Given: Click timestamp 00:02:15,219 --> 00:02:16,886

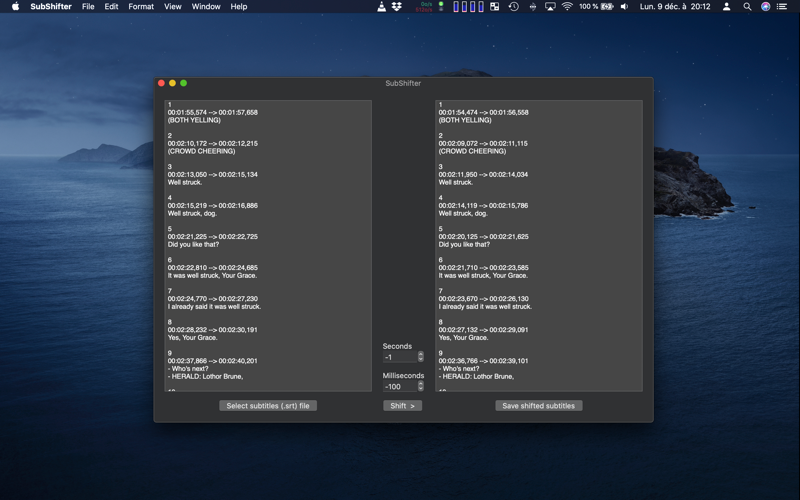Looking at the screenshot, I should click(x=213, y=206).
